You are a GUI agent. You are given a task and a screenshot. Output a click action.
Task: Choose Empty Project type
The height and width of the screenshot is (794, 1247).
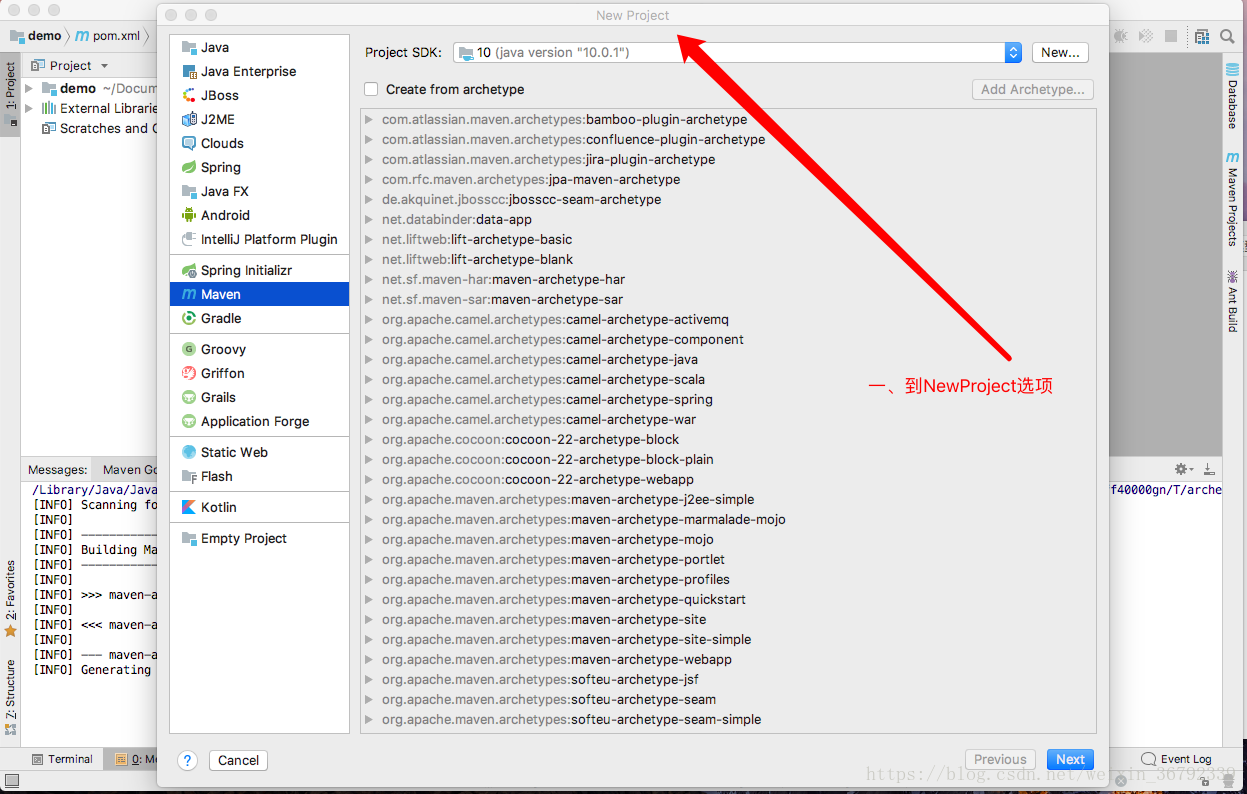click(259, 538)
